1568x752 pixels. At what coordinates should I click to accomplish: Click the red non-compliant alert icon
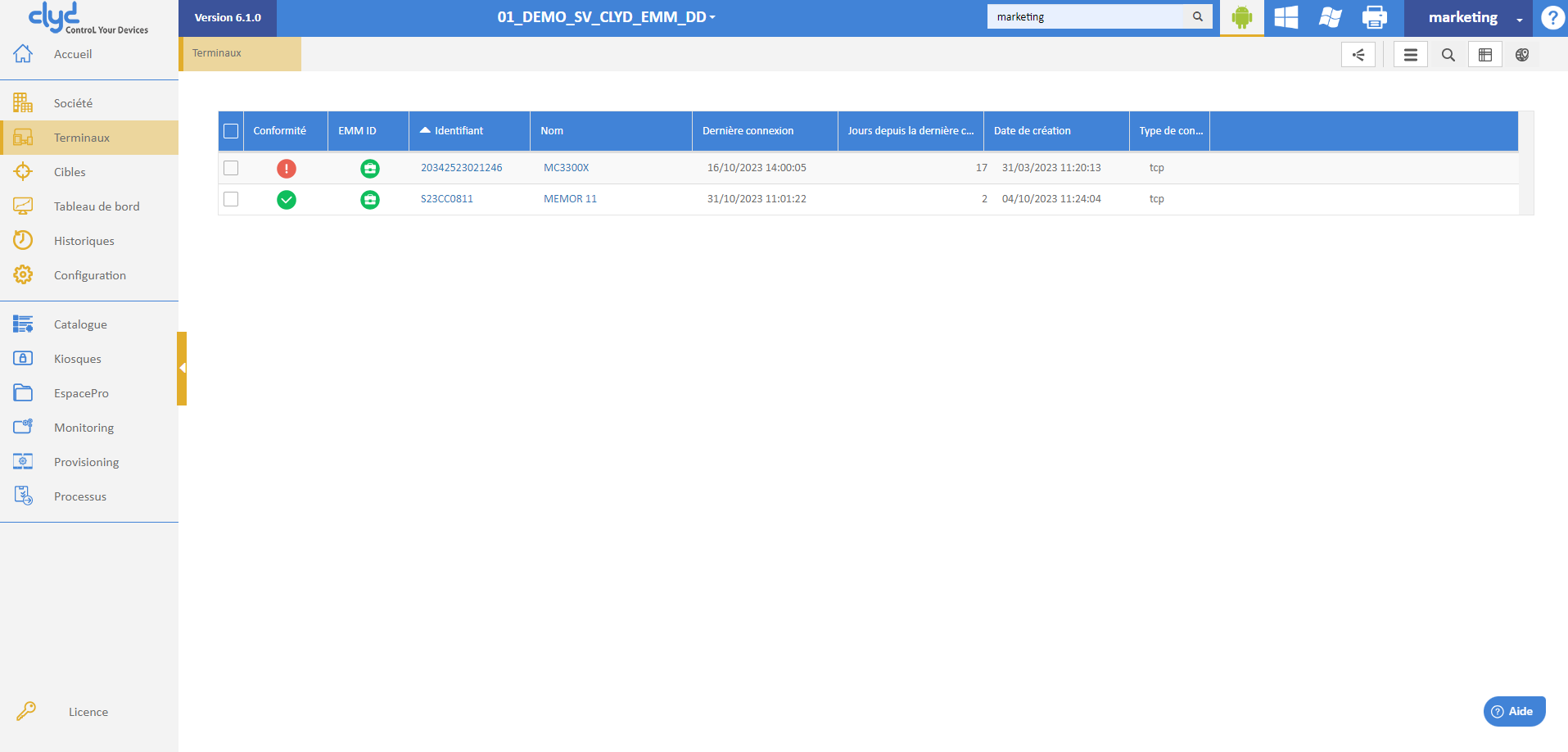click(x=287, y=169)
